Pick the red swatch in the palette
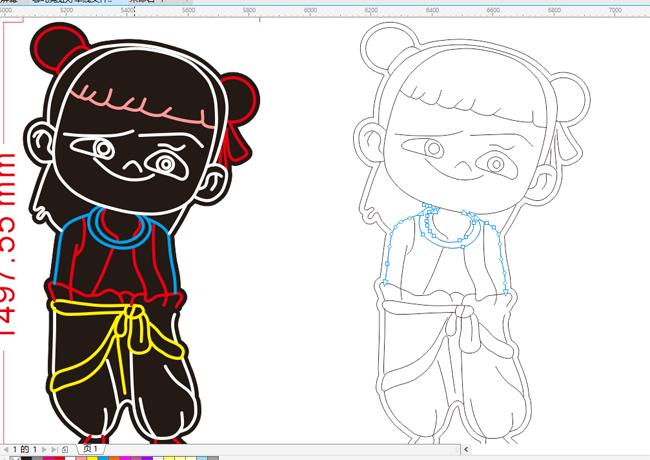The width and height of the screenshot is (650, 460). click(x=59, y=458)
